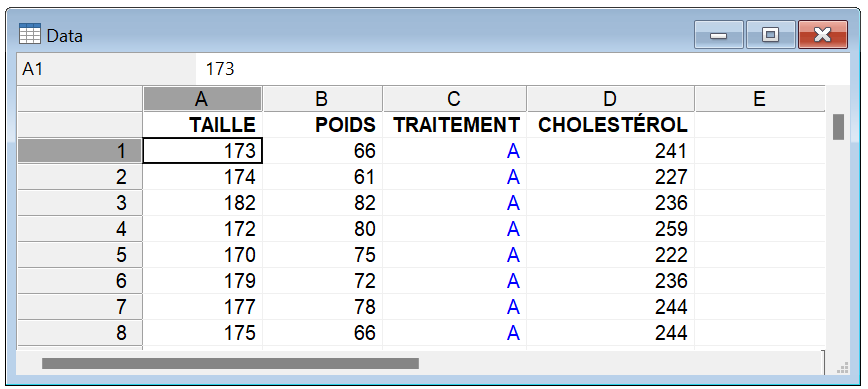Click the POIDS cell in row 8
Viewport: 868px width, 389px height.
click(322, 333)
